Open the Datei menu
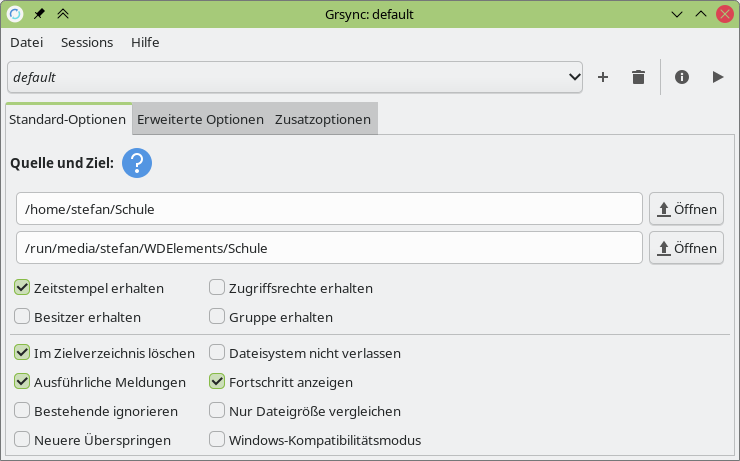The height and width of the screenshot is (461, 740). coord(26,42)
